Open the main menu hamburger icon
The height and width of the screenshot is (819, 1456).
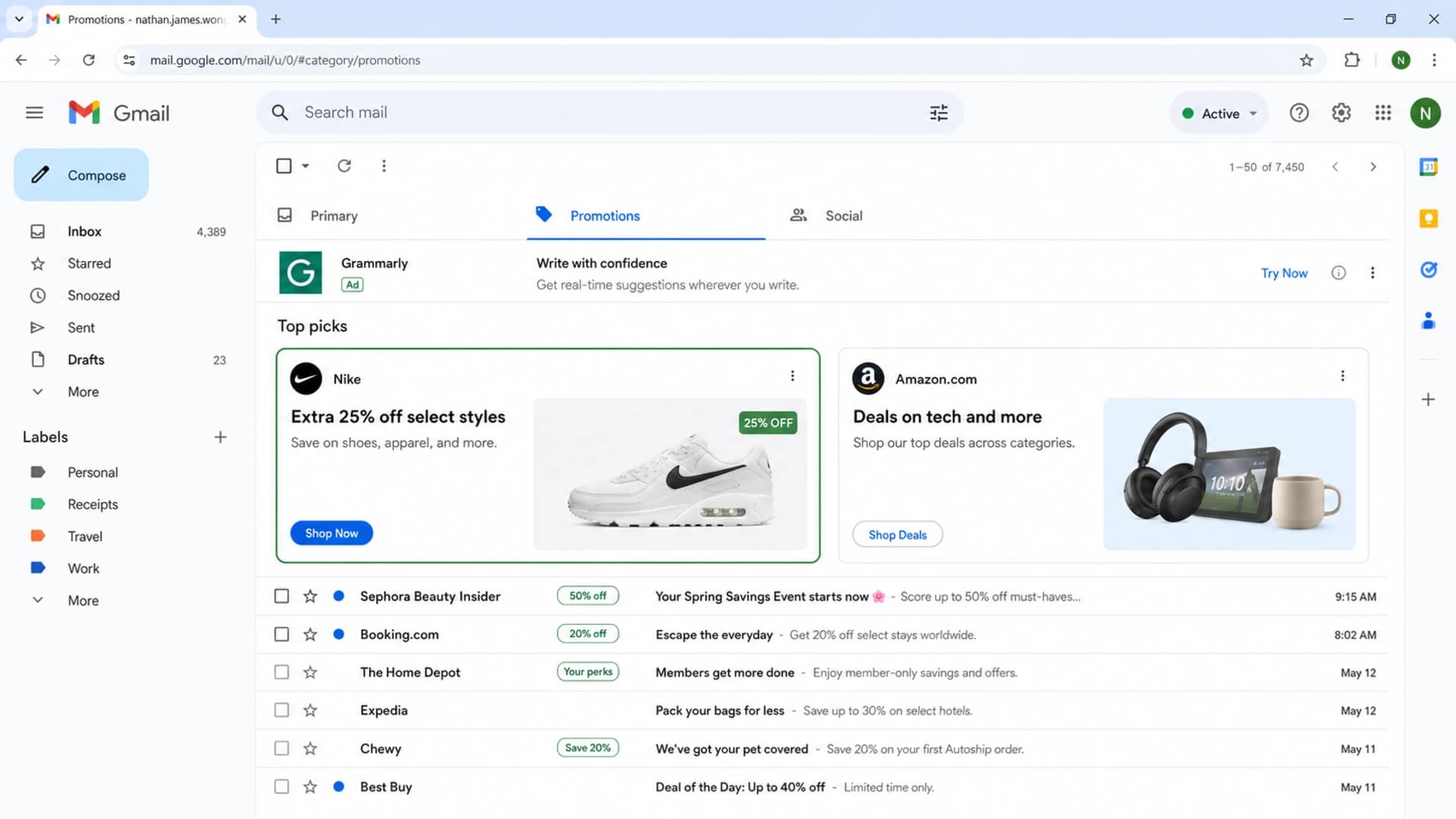pyautogui.click(x=34, y=113)
